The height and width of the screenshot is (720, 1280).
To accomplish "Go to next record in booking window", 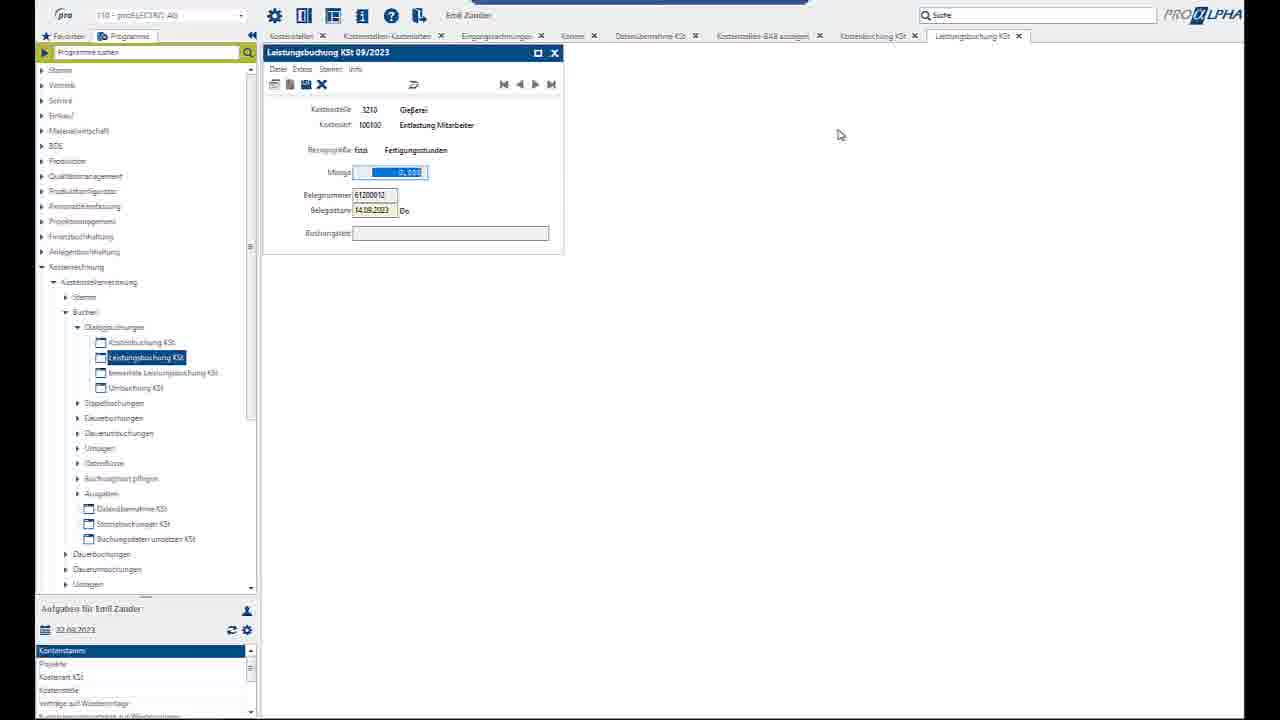I will (x=535, y=85).
